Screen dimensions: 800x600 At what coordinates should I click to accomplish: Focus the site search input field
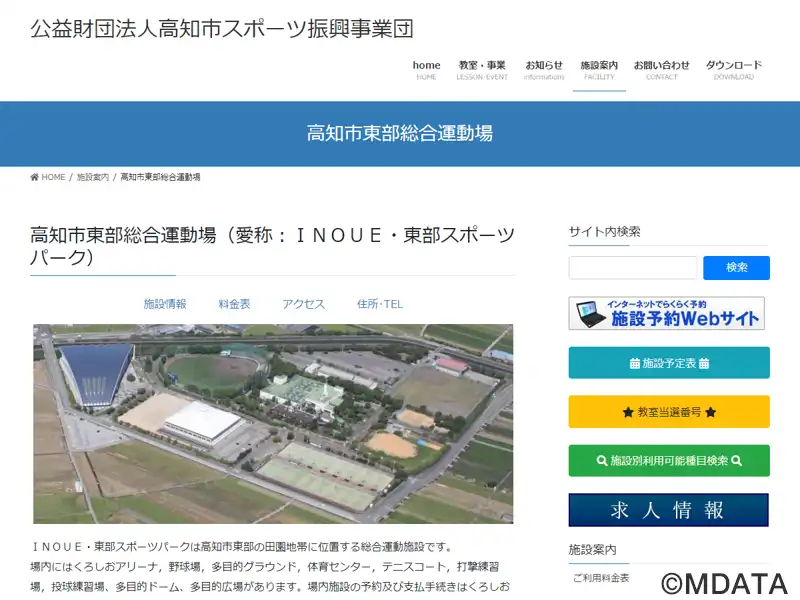[633, 268]
